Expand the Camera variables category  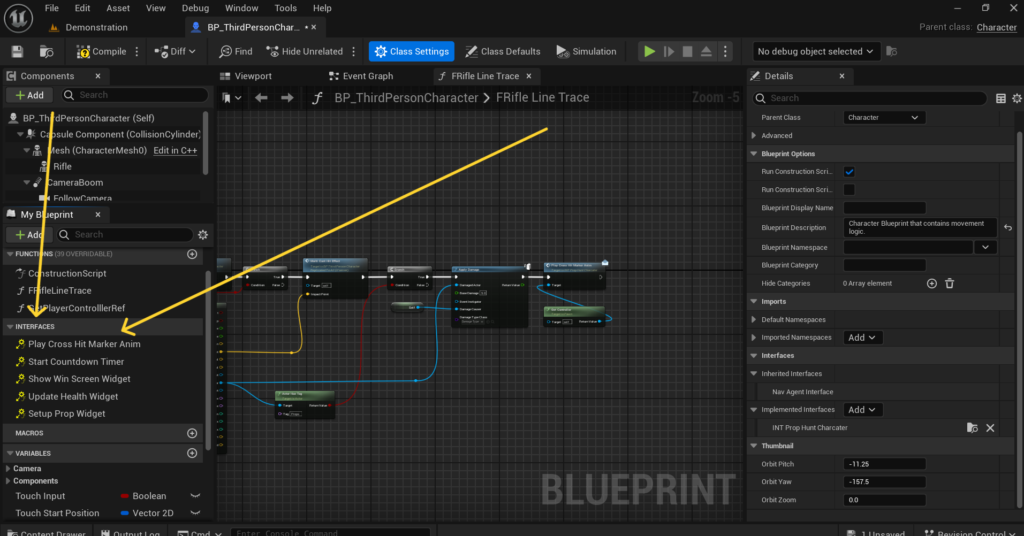pyautogui.click(x=8, y=469)
